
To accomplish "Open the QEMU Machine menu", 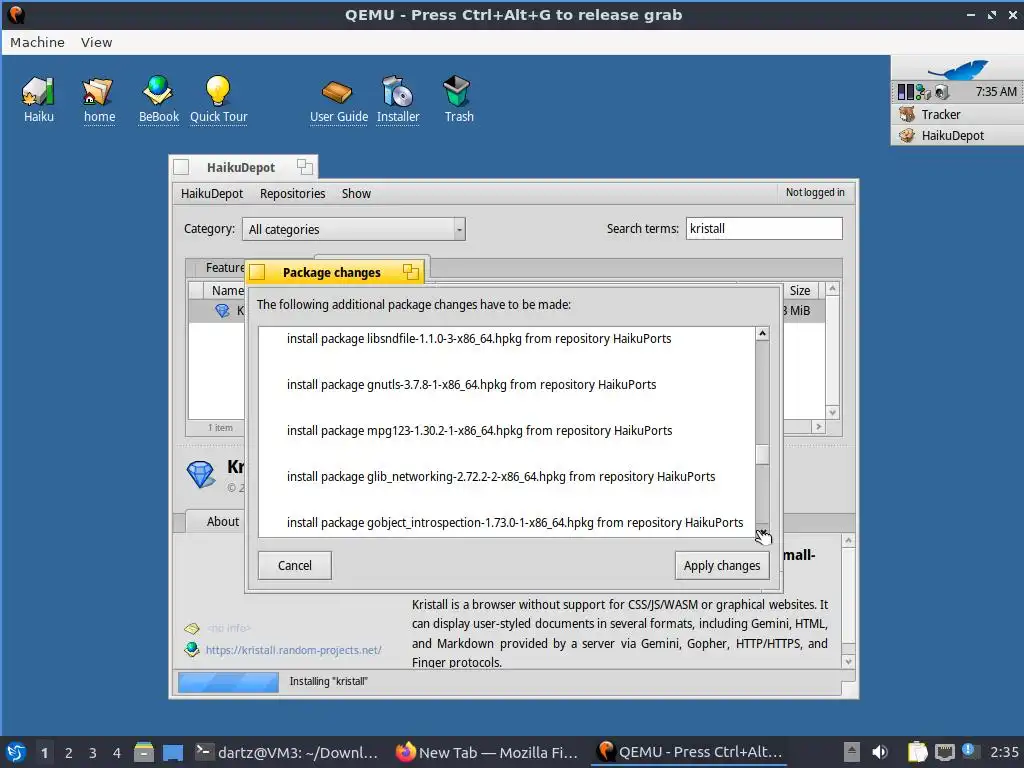I will tap(37, 42).
